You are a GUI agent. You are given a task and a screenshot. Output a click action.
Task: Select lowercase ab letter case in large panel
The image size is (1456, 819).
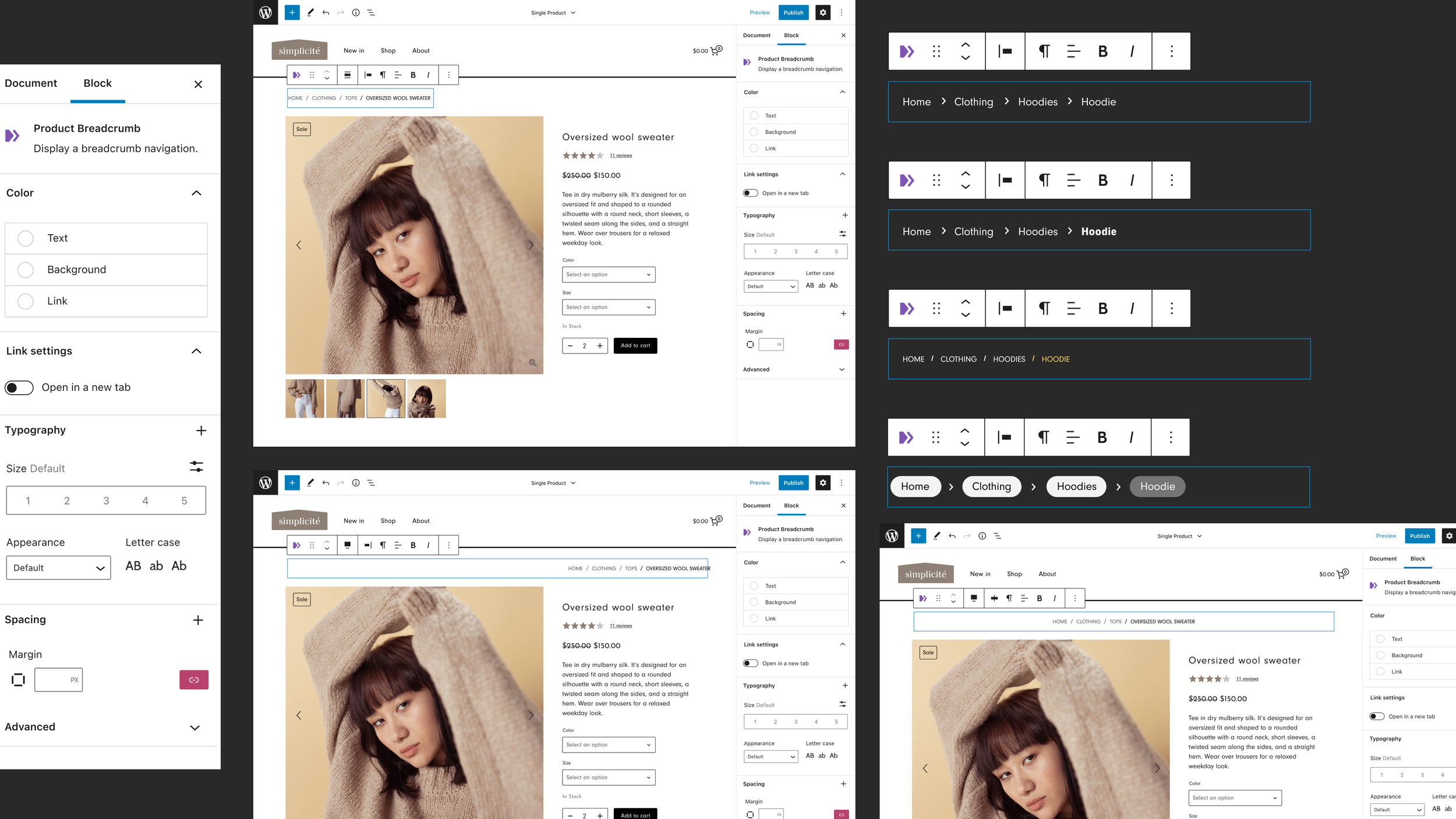(156, 566)
